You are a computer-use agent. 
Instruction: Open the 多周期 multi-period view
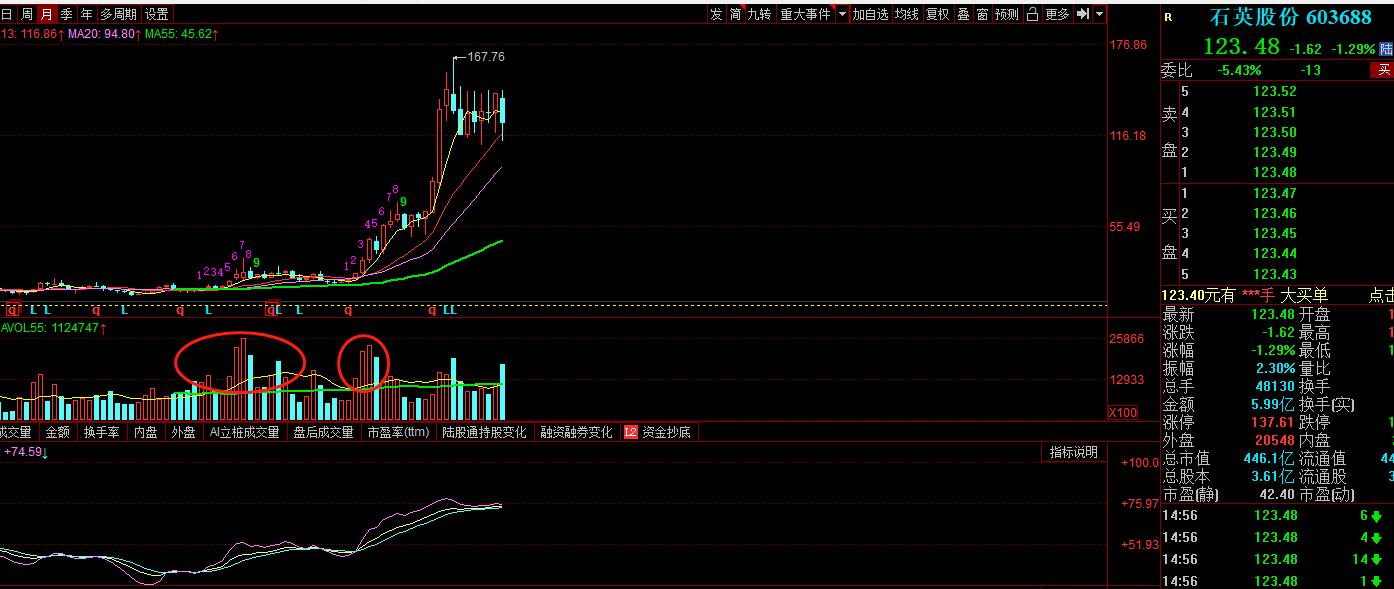point(118,14)
